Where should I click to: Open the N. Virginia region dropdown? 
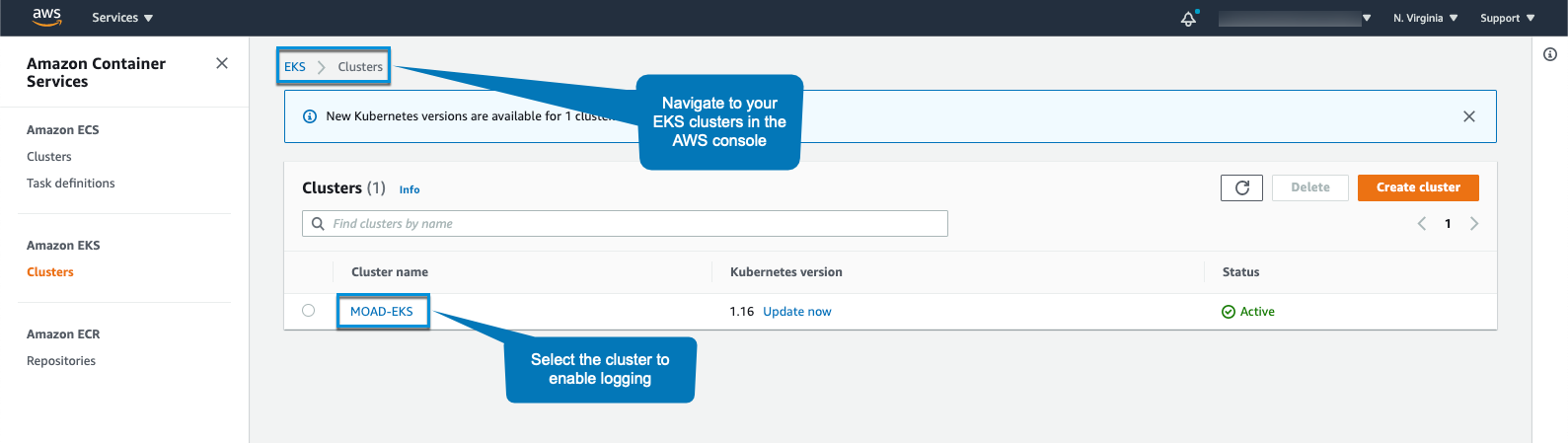pos(1425,18)
